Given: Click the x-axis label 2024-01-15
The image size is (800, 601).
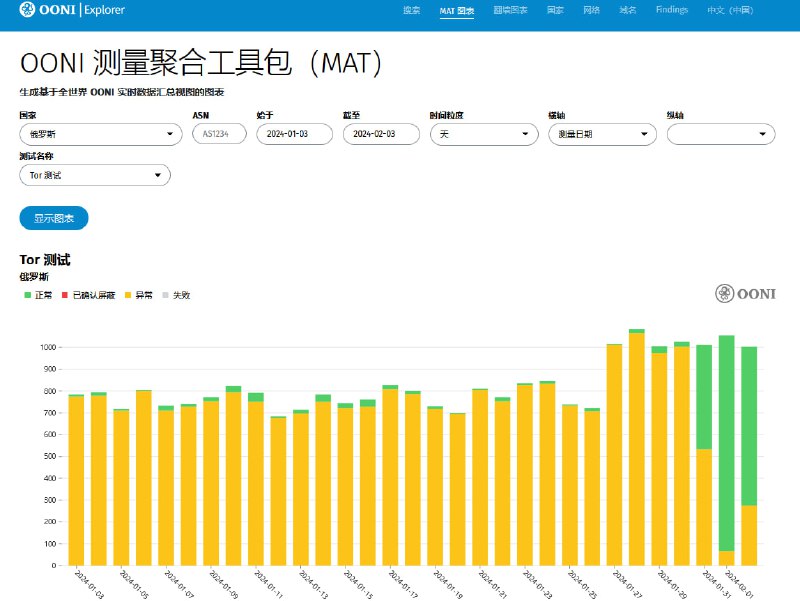Looking at the screenshot, I should (358, 585).
